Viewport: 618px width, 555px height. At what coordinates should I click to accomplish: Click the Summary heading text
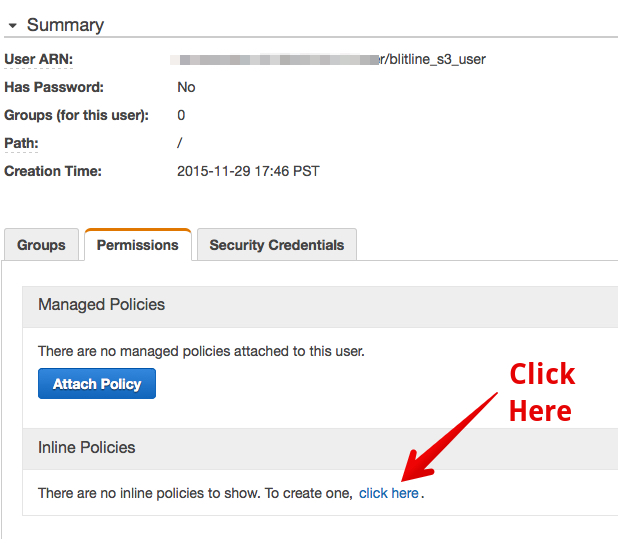coord(65,25)
